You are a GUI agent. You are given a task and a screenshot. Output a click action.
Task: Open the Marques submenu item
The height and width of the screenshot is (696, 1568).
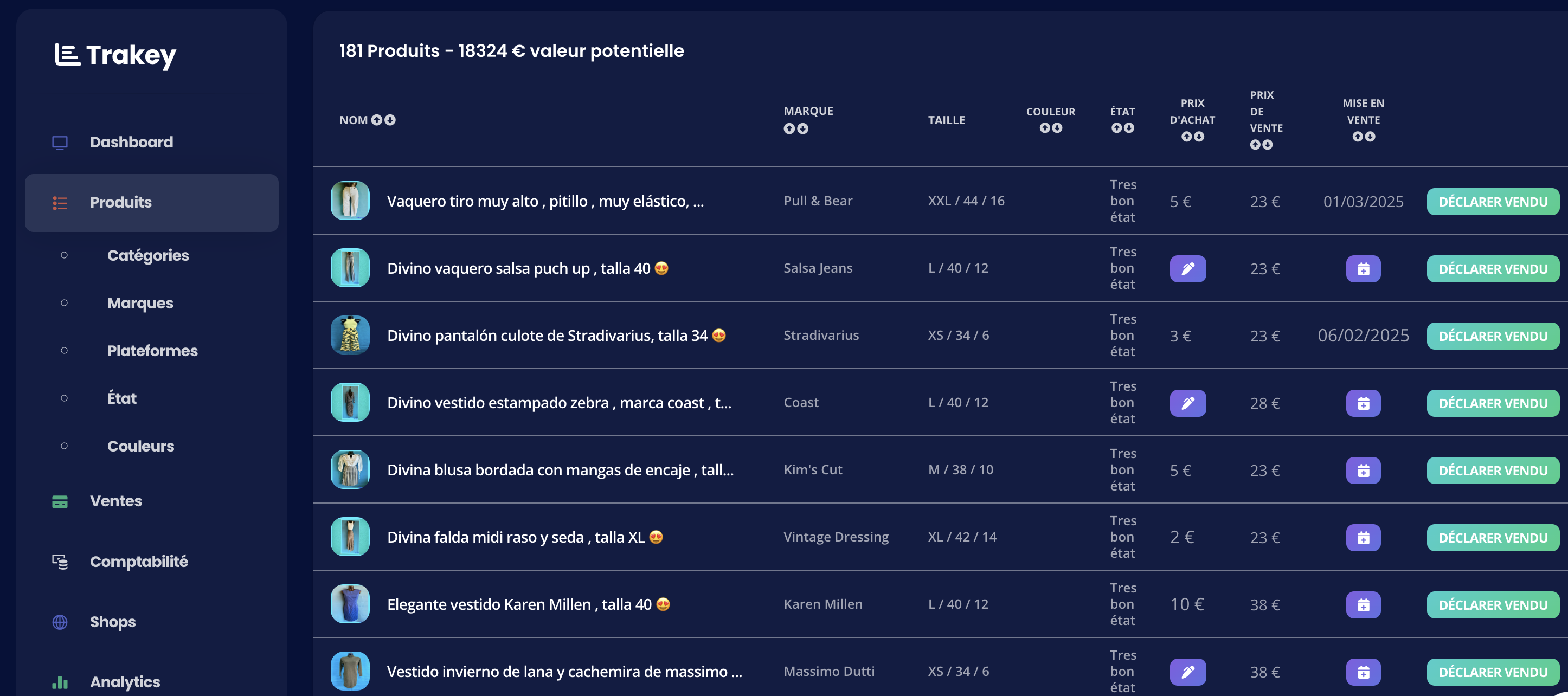[140, 303]
